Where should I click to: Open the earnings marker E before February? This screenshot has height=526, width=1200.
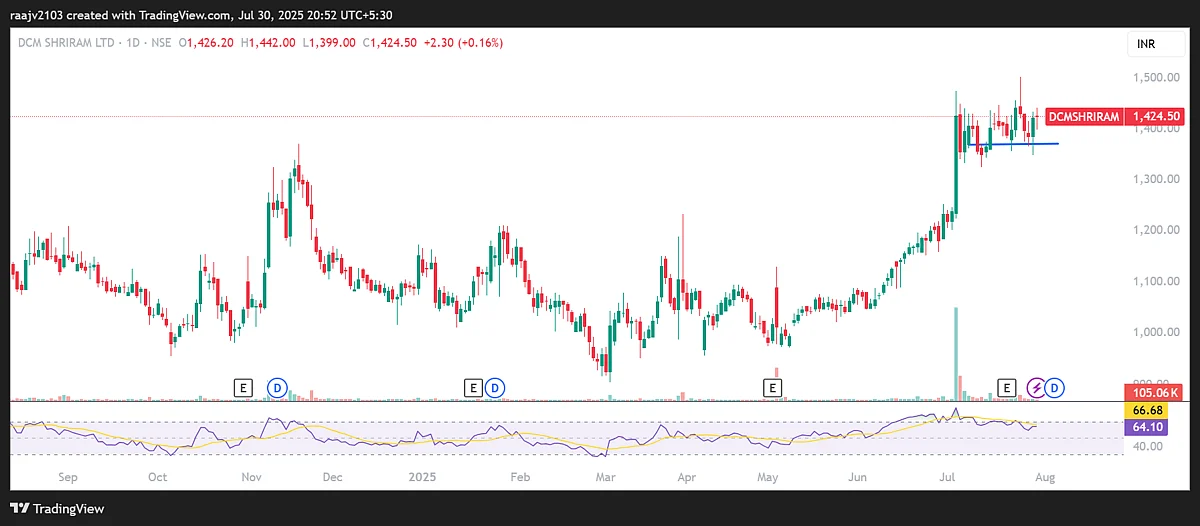coord(474,386)
